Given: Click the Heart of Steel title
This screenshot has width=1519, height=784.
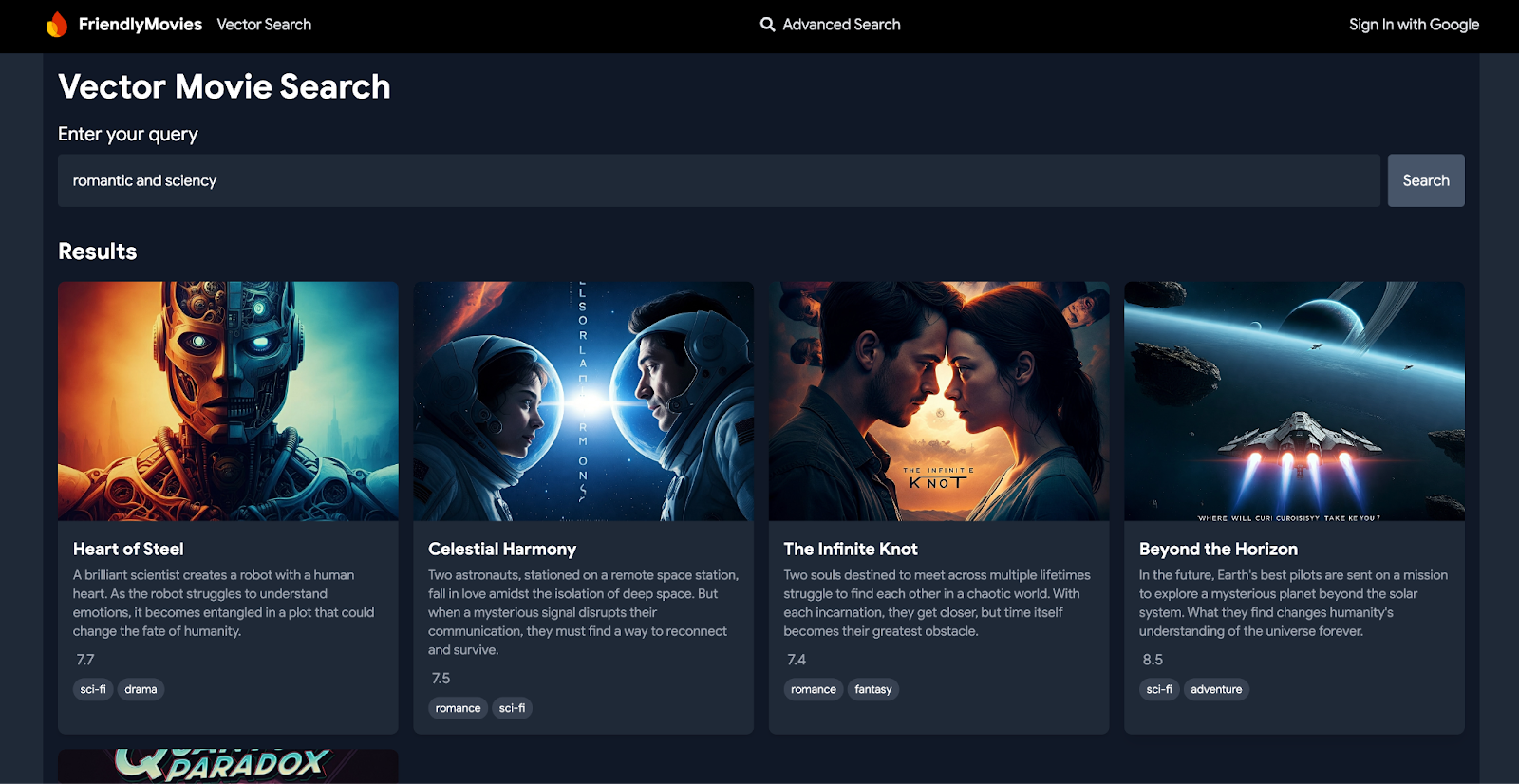Looking at the screenshot, I should [128, 549].
